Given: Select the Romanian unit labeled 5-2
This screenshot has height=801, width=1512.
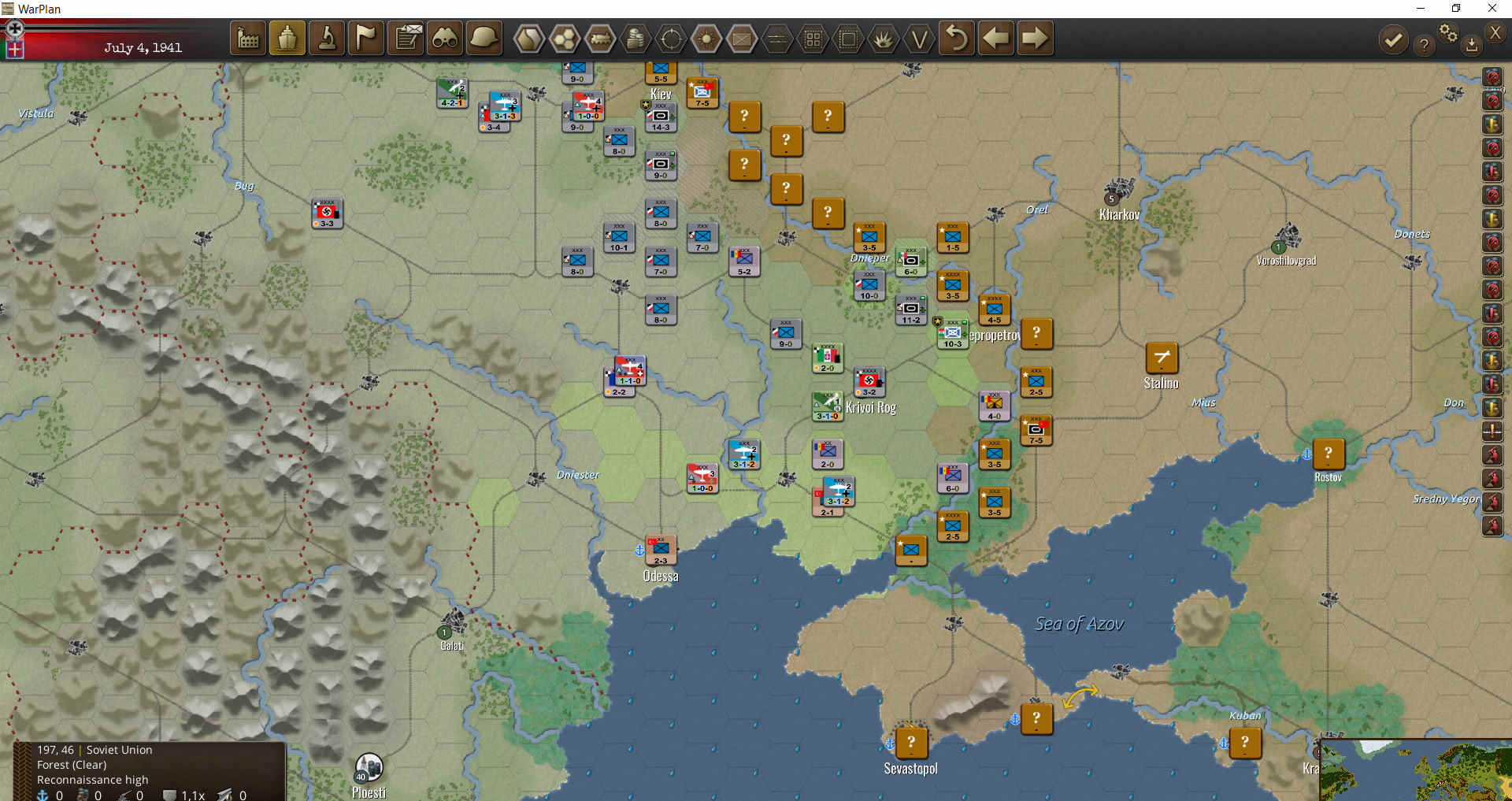Looking at the screenshot, I should (x=744, y=261).
